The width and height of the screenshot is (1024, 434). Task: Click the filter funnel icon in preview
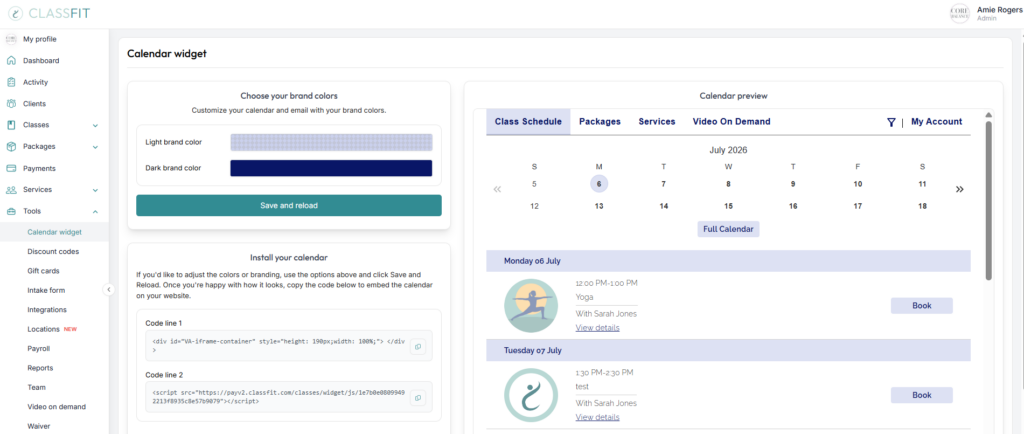[891, 122]
